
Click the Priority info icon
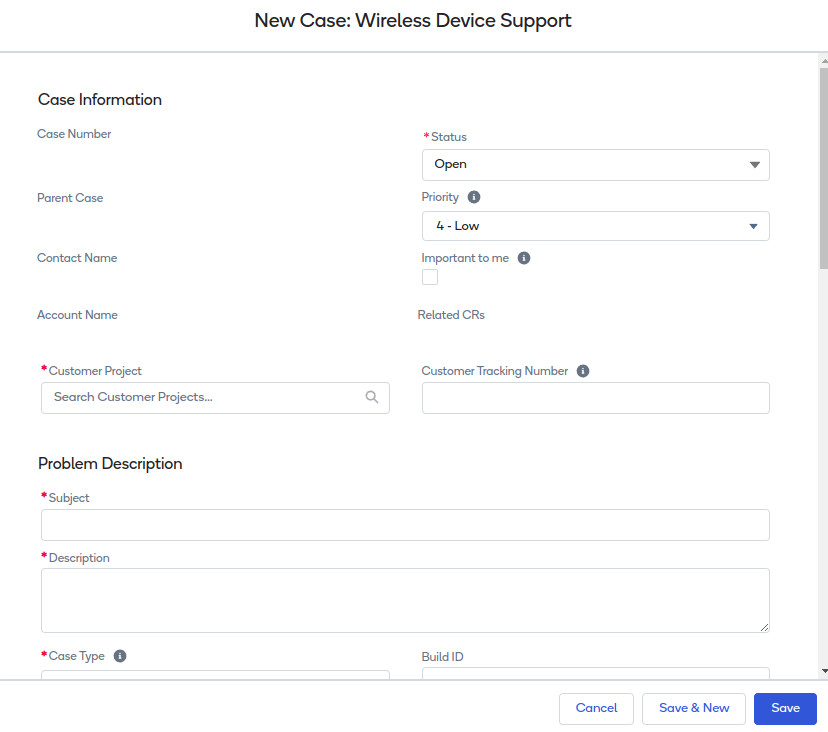[x=474, y=197]
